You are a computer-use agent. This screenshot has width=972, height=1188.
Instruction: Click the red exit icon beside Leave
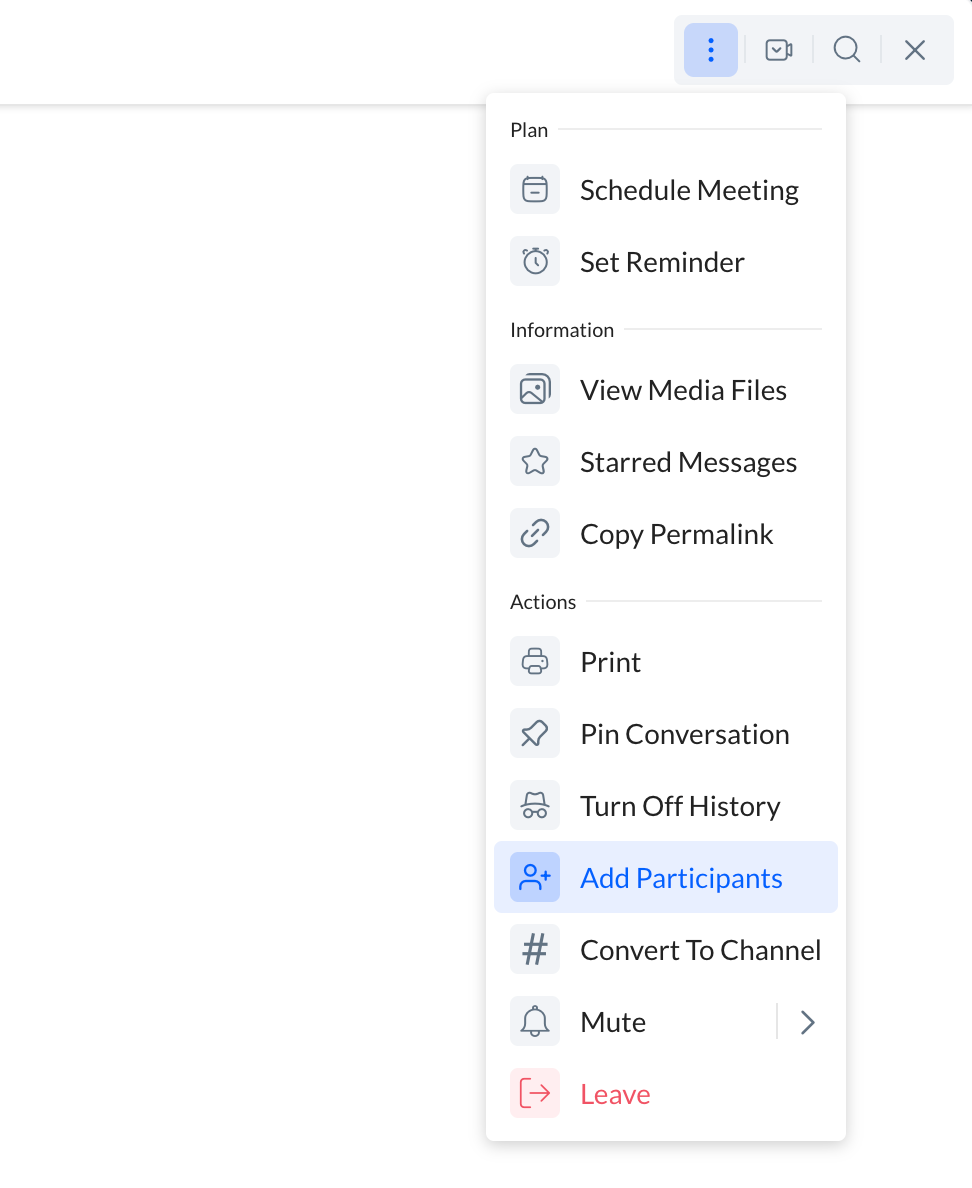(535, 1094)
